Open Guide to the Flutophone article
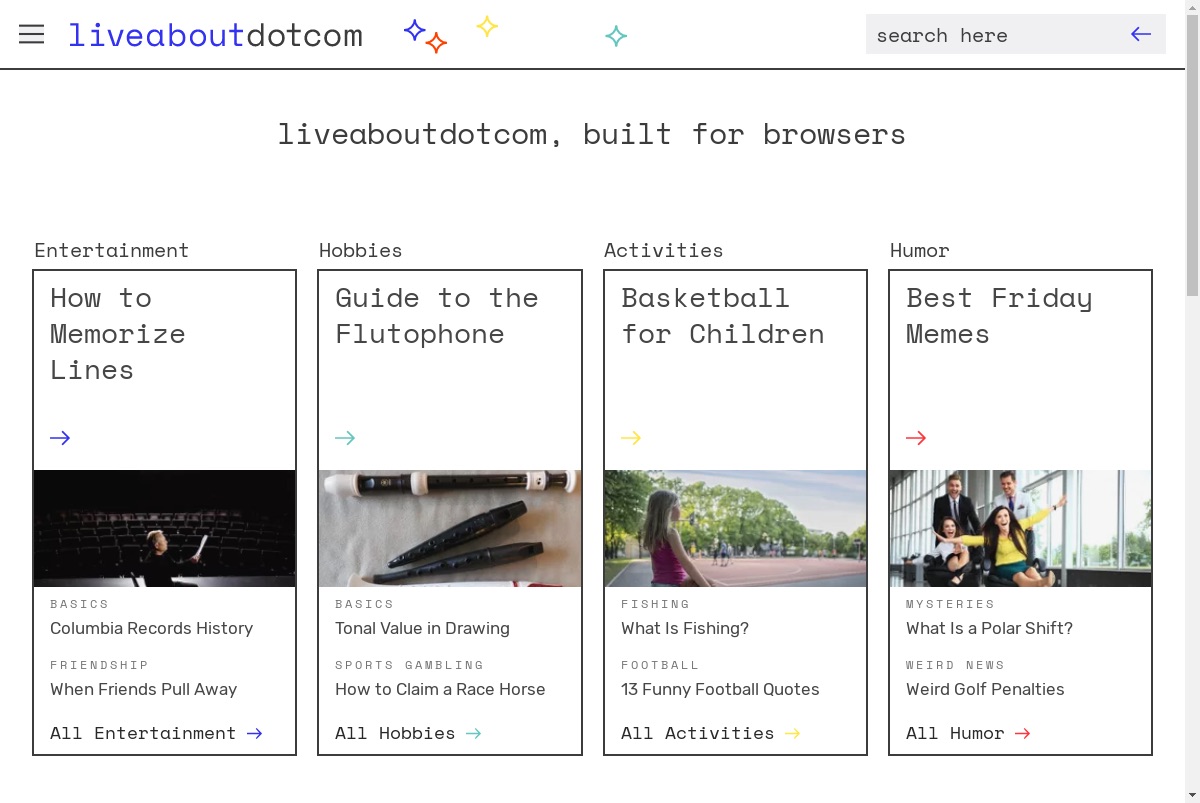 coord(437,316)
